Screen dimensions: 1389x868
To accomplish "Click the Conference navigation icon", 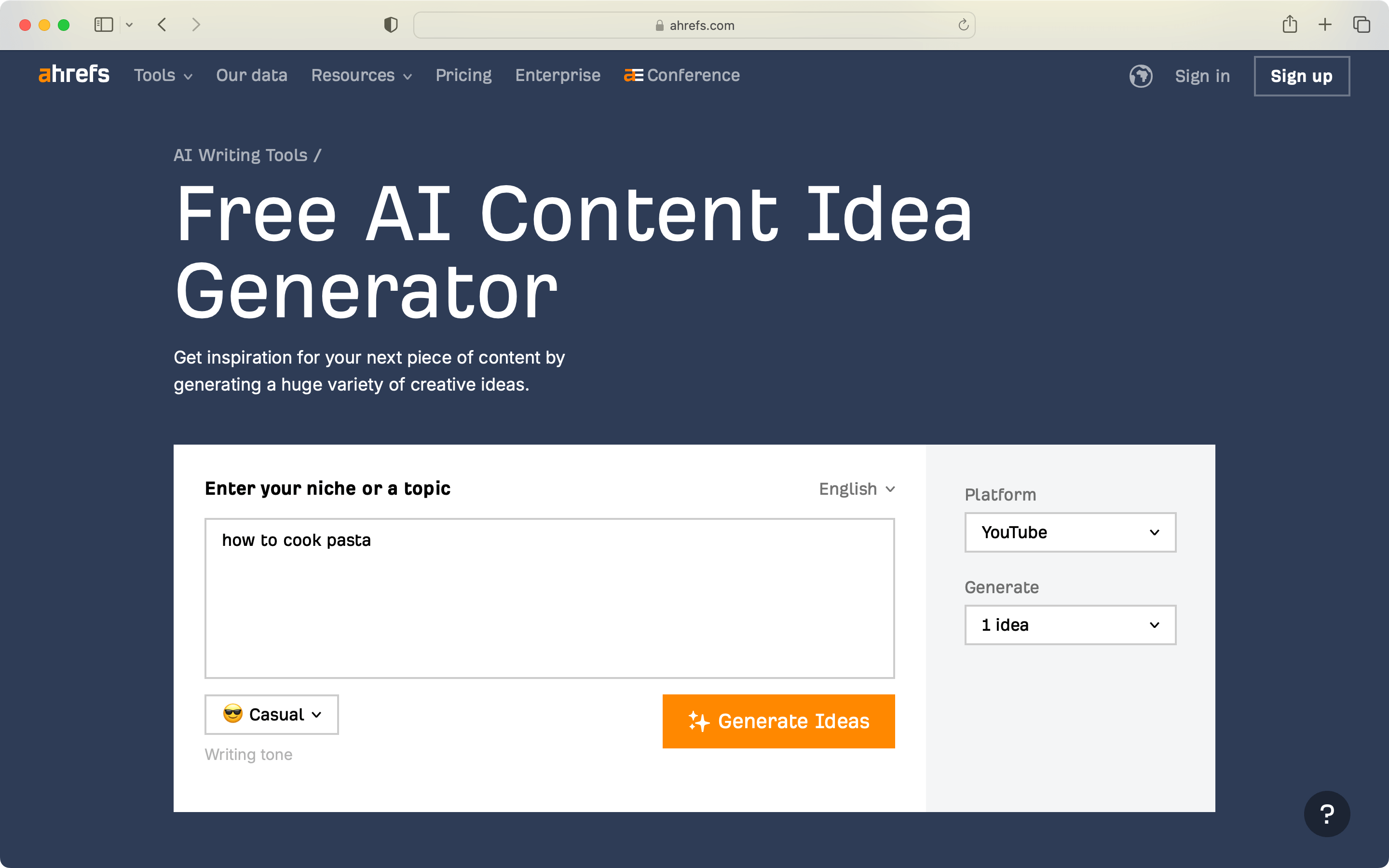I will tap(631, 75).
